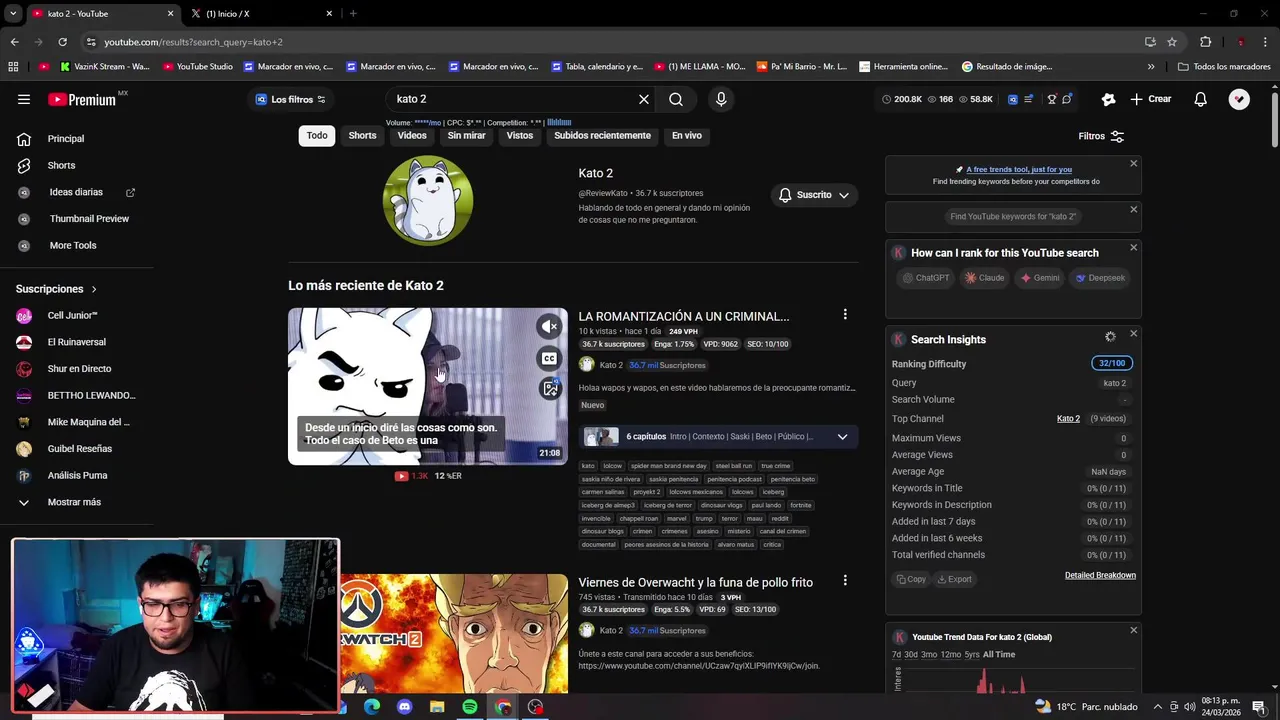Click the star-shaped icon left of Crear
This screenshot has width=1280, height=720.
pyautogui.click(x=1108, y=99)
